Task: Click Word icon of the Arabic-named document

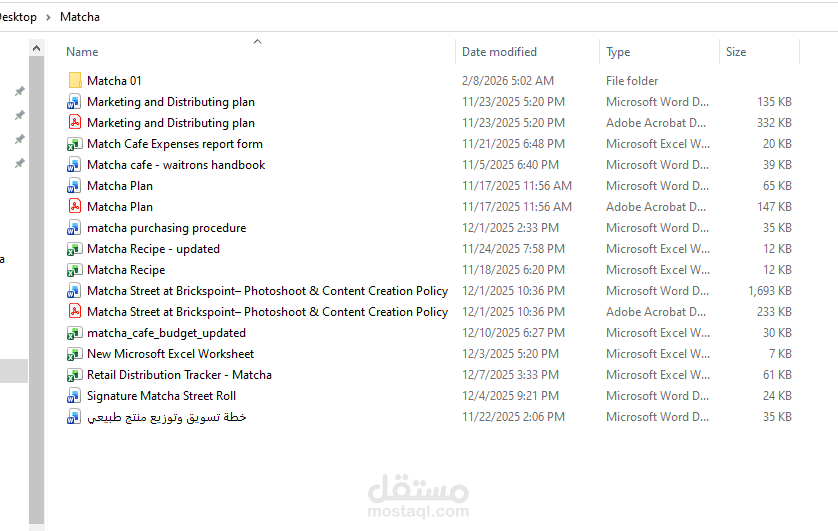Action: pyautogui.click(x=74, y=417)
